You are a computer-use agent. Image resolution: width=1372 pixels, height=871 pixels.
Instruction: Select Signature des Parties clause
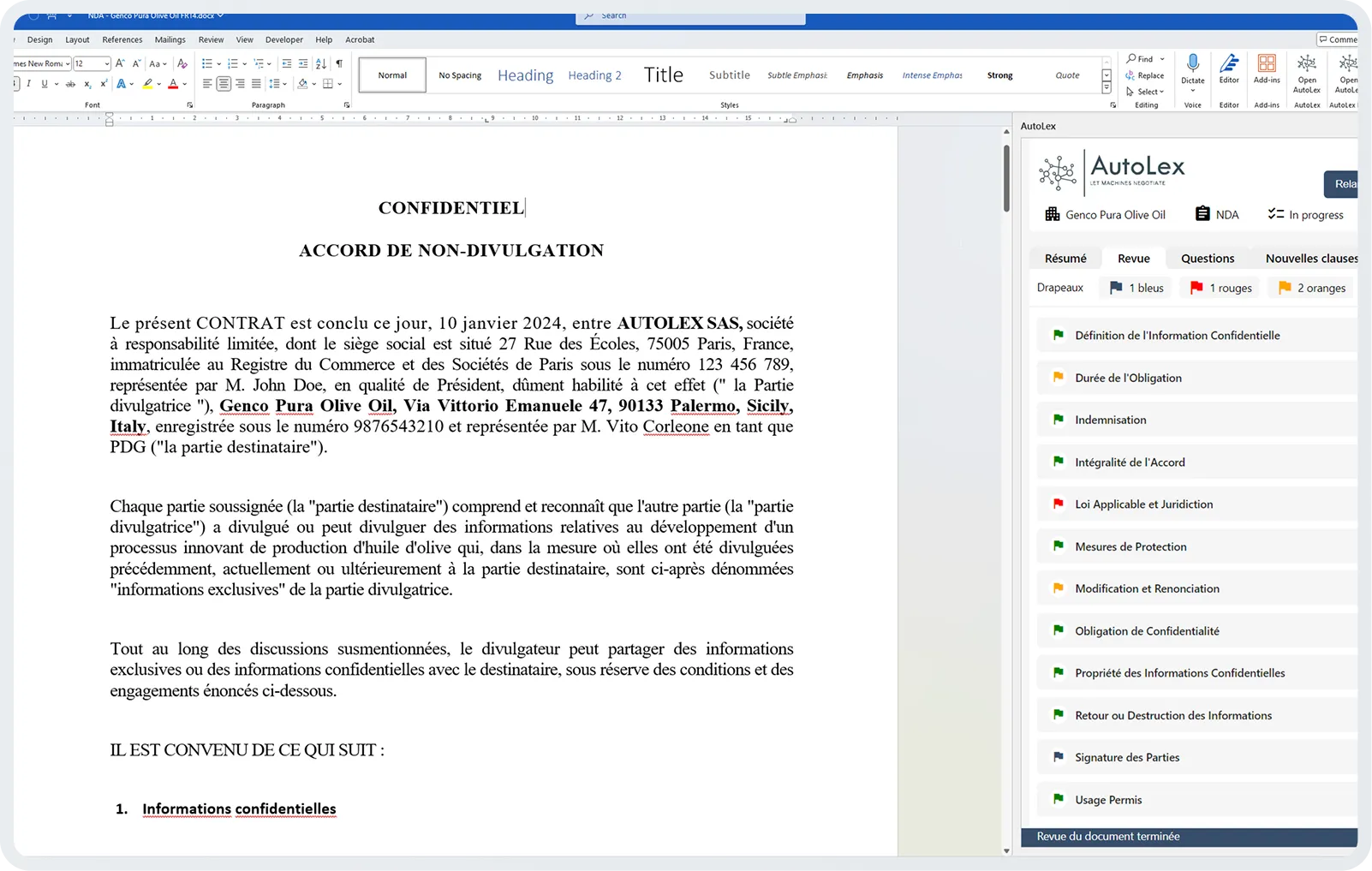pos(1196,757)
